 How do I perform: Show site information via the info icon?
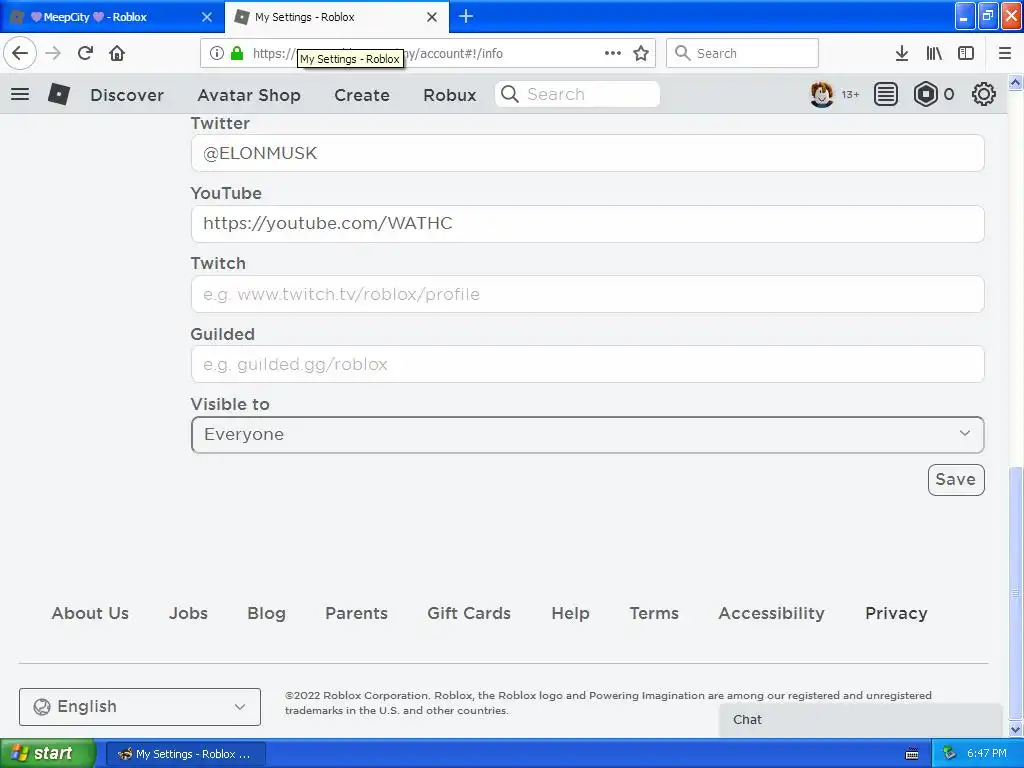tap(217, 53)
